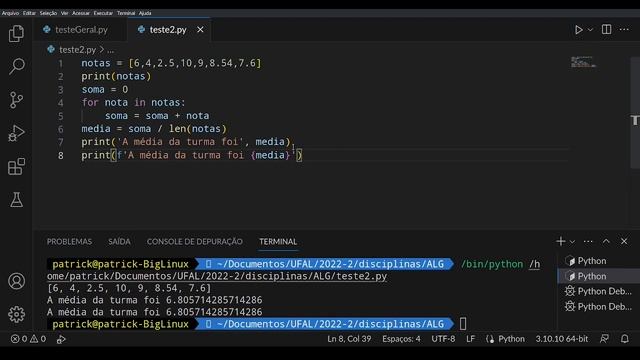This screenshot has width=640, height=360.
Task: Click Ln 8, Col 39 in the status bar
Action: point(349,339)
